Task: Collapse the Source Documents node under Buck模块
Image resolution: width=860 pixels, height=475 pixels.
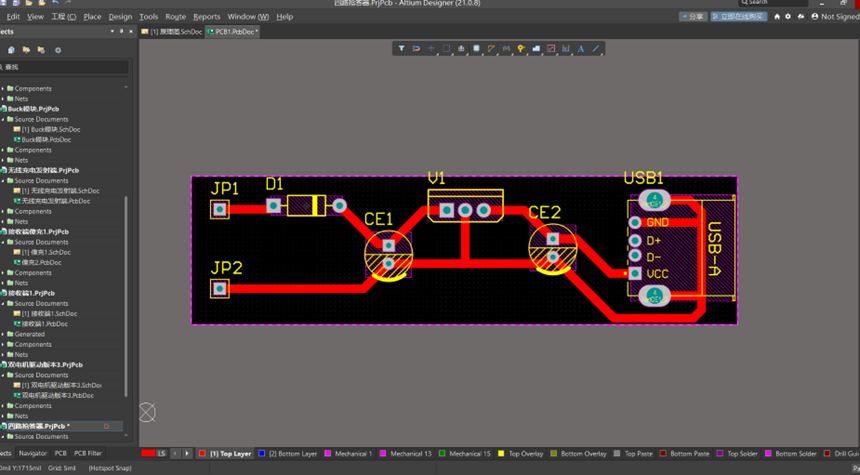Action: coord(4,120)
